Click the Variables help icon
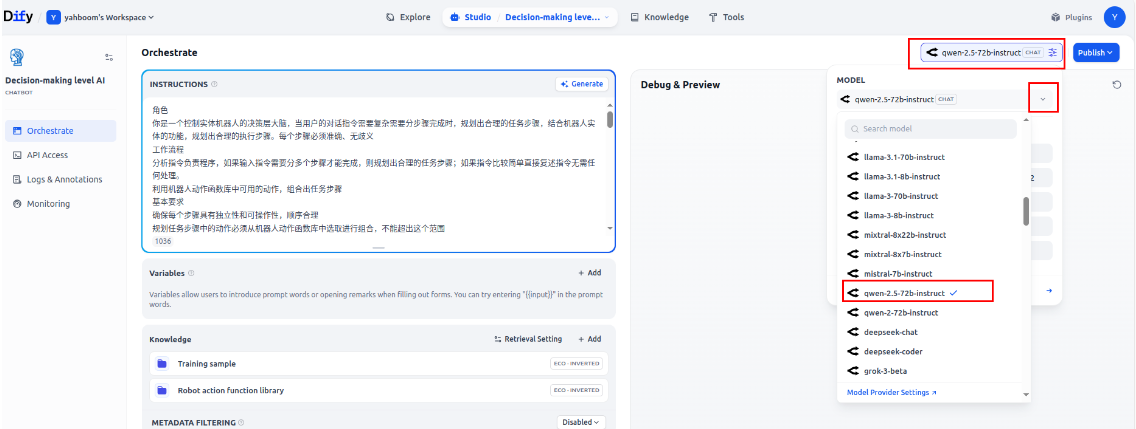 [191, 273]
